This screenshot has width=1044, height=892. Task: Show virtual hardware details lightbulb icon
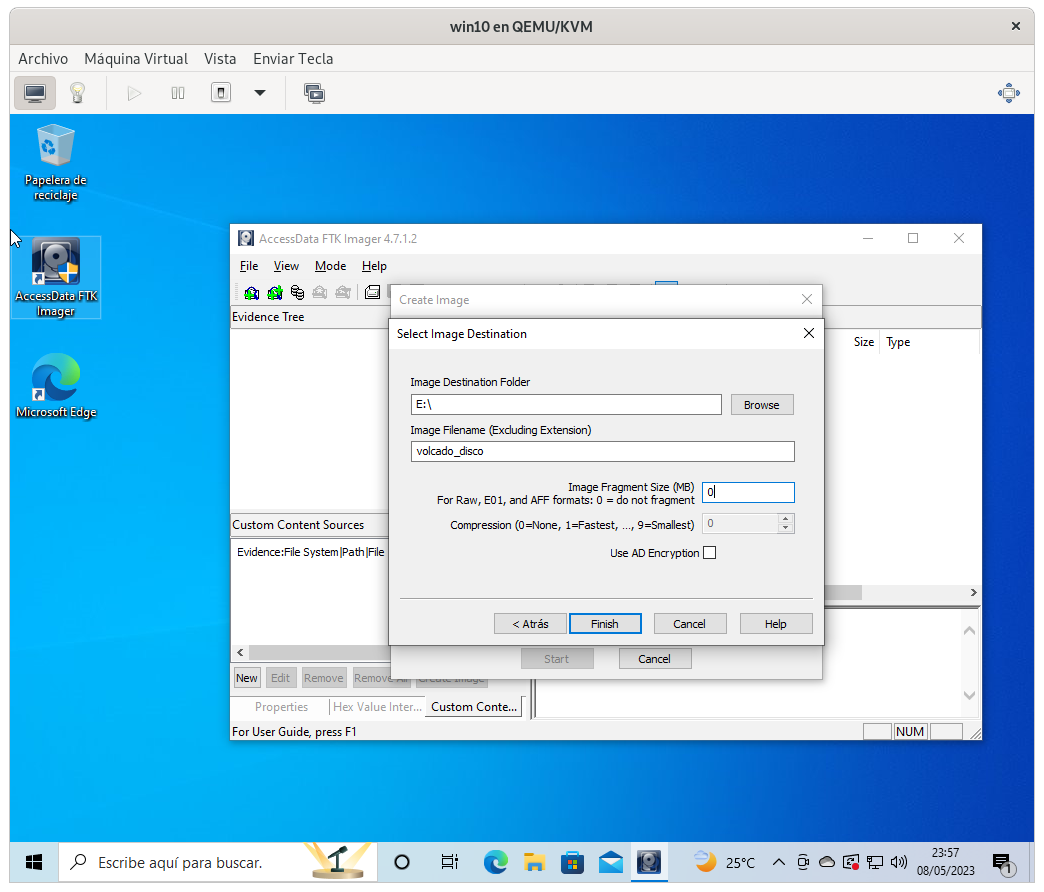point(77,93)
